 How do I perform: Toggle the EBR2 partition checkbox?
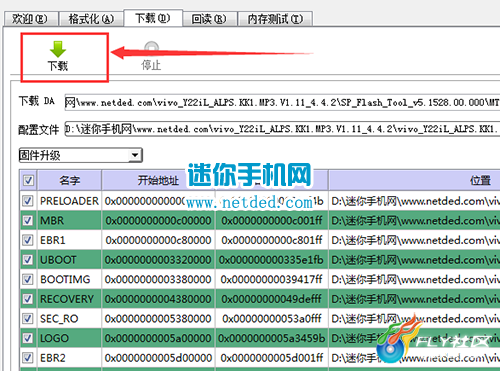coord(28,358)
